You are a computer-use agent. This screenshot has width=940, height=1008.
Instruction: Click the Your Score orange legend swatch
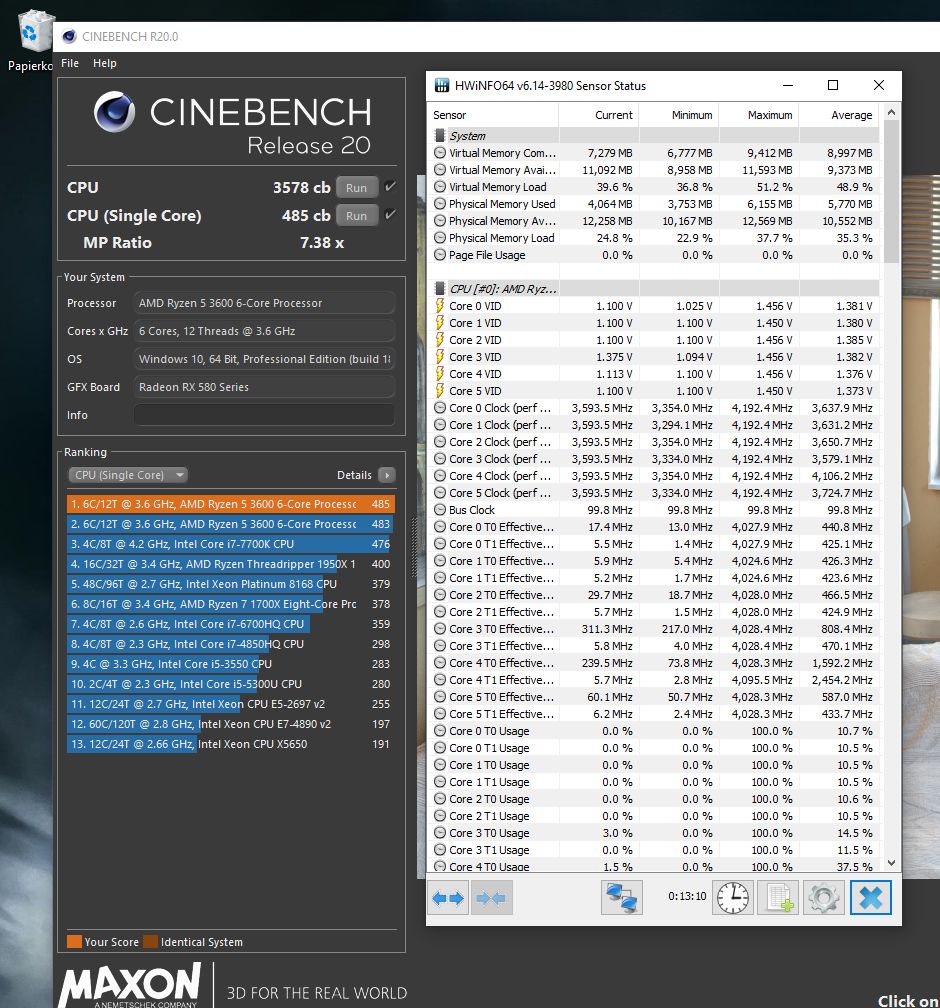[x=74, y=942]
